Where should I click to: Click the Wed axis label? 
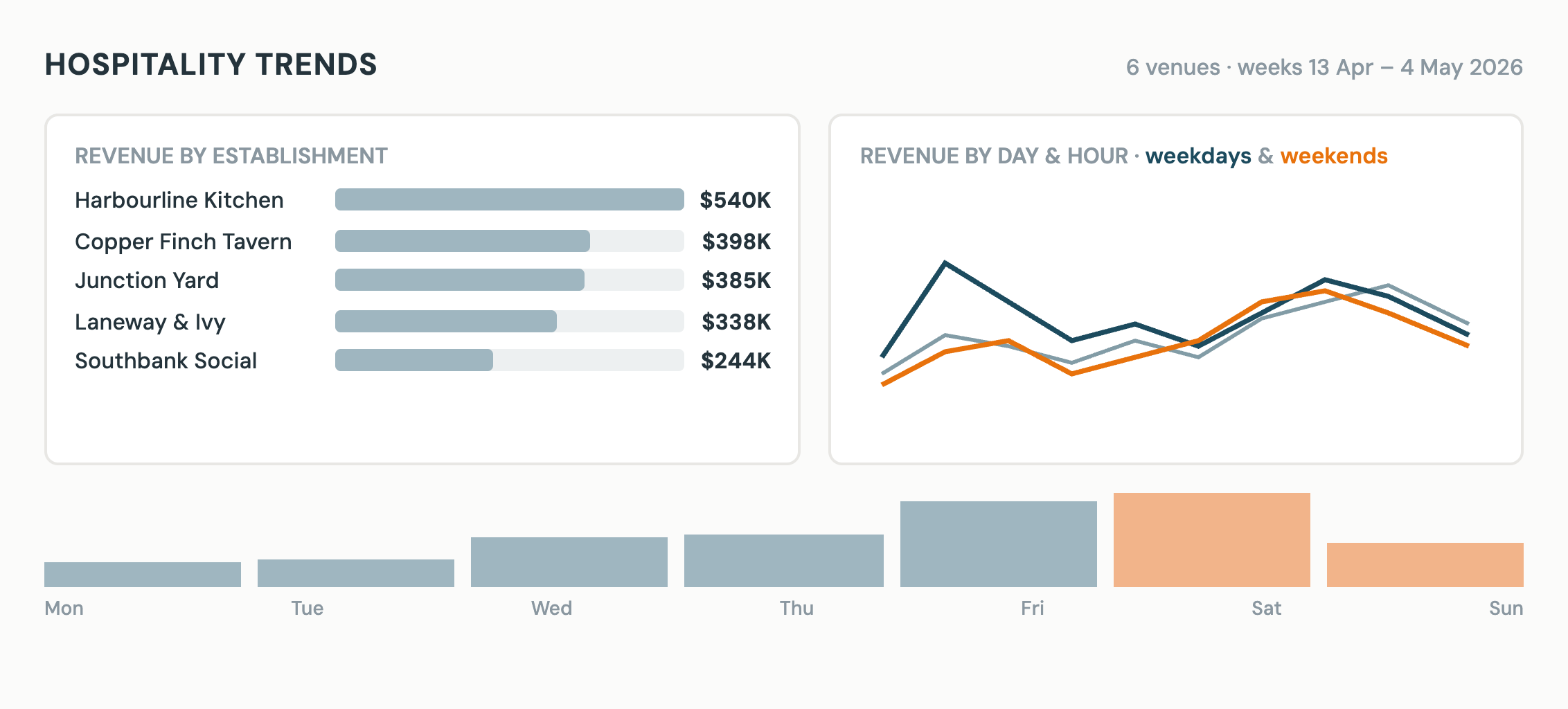[551, 608]
